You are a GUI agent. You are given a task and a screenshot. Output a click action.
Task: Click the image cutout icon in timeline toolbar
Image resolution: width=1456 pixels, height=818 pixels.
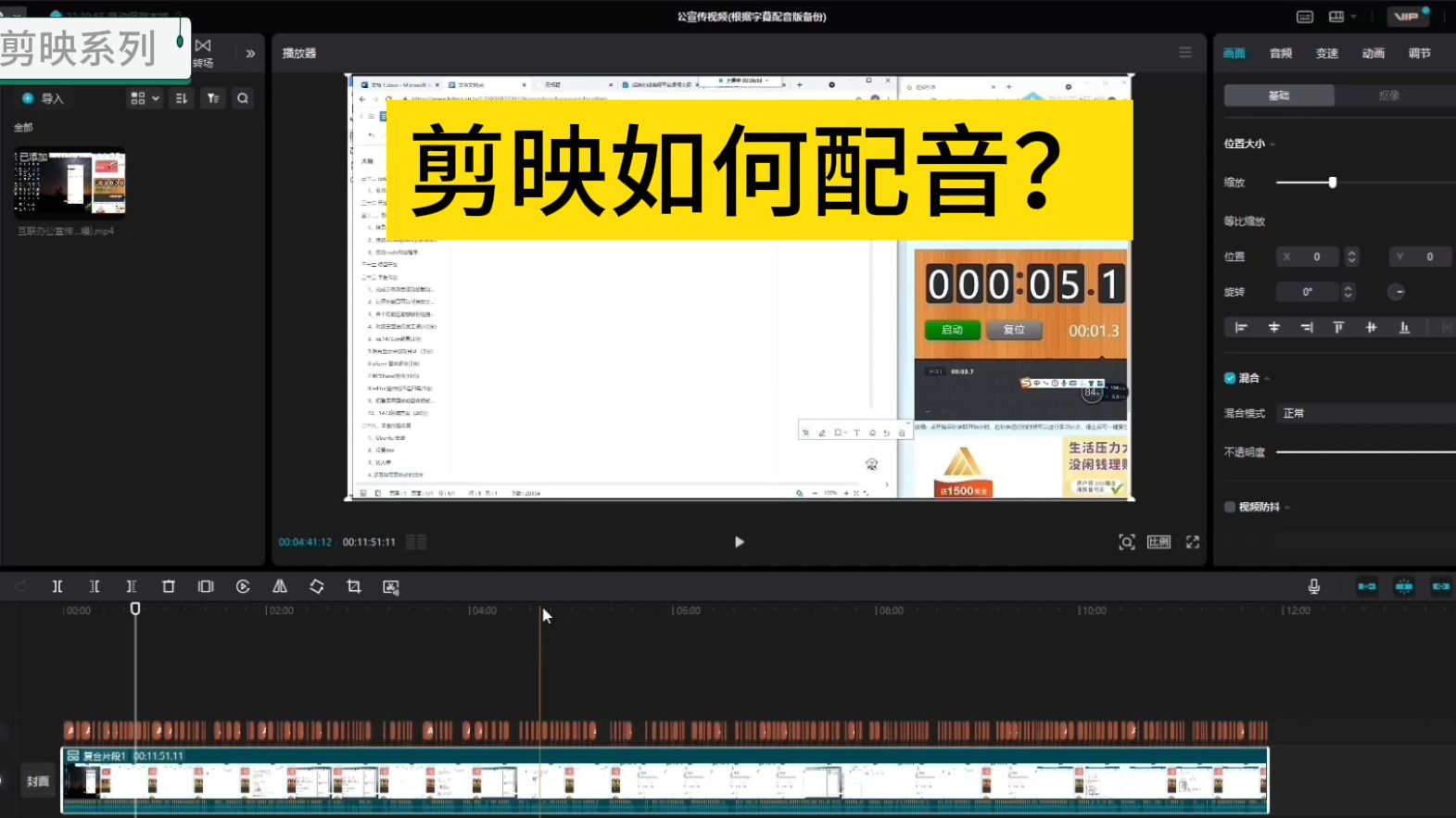[391, 586]
